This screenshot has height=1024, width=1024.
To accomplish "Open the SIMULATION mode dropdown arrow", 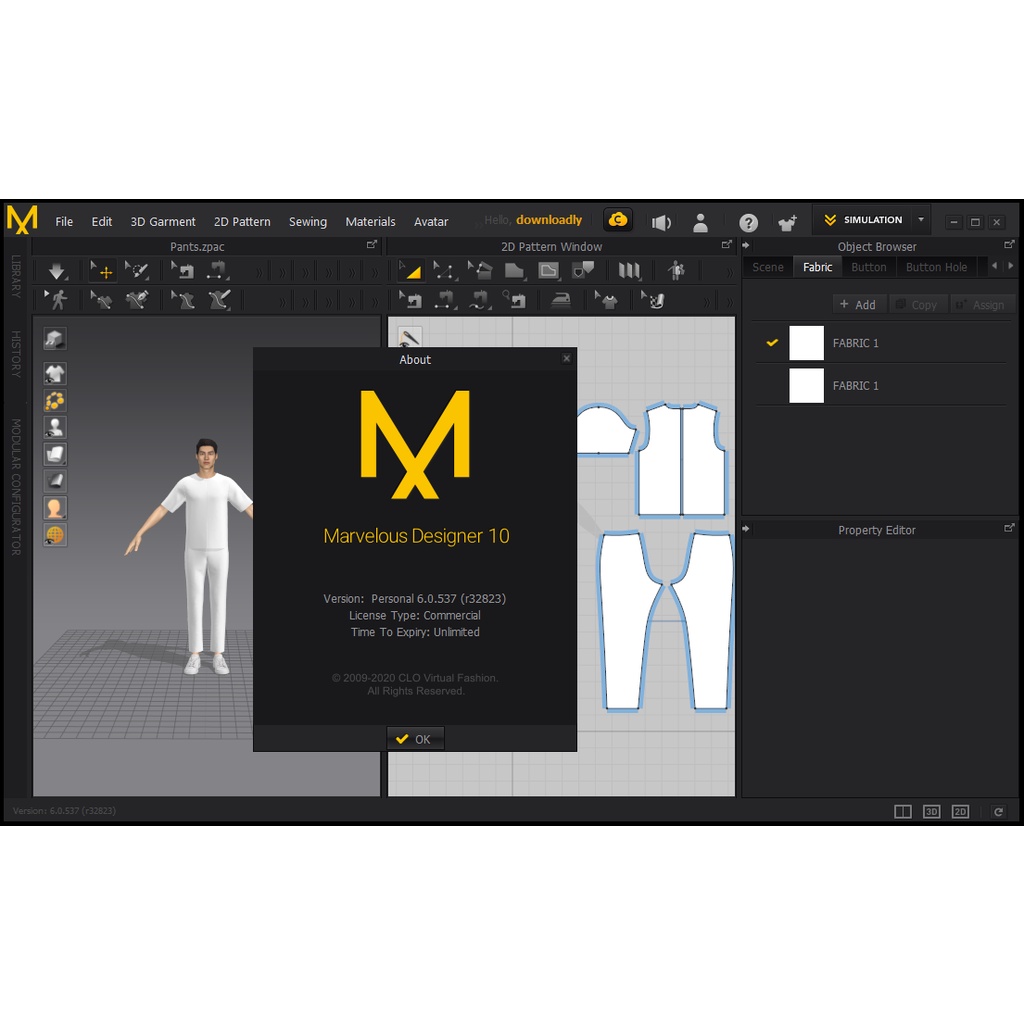I will [921, 219].
